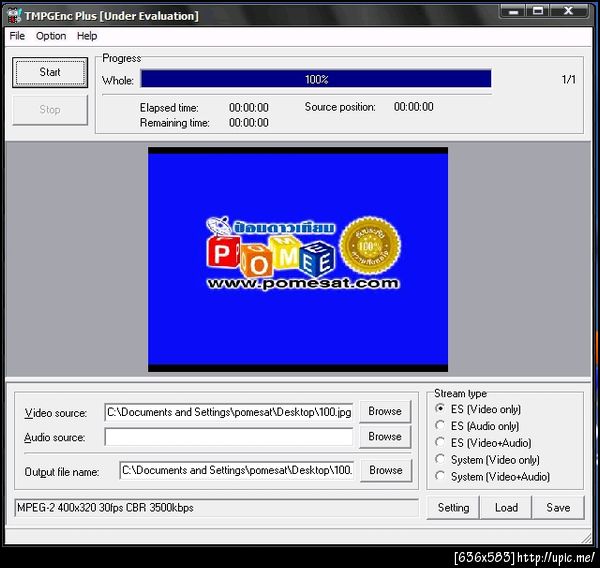Click the Whole progress bar at 100%
600x568 pixels.
tap(316, 79)
